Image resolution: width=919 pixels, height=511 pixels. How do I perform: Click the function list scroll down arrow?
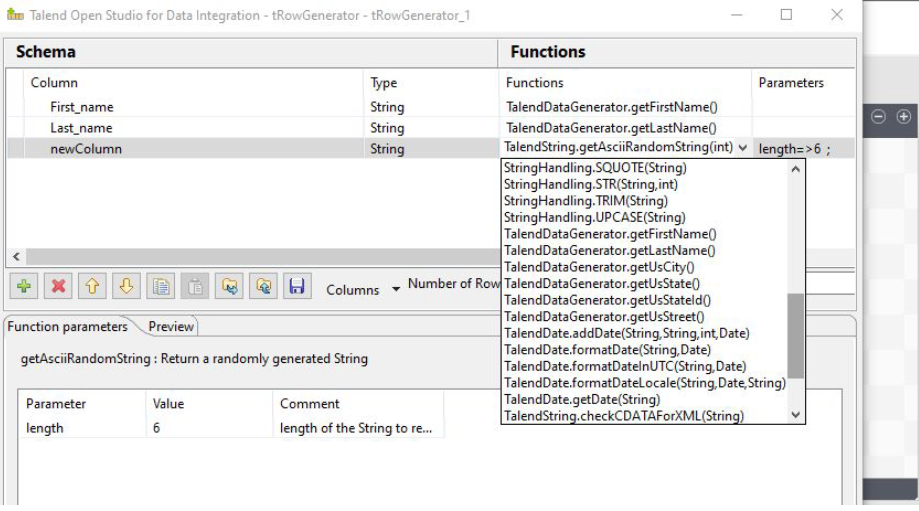pos(795,414)
